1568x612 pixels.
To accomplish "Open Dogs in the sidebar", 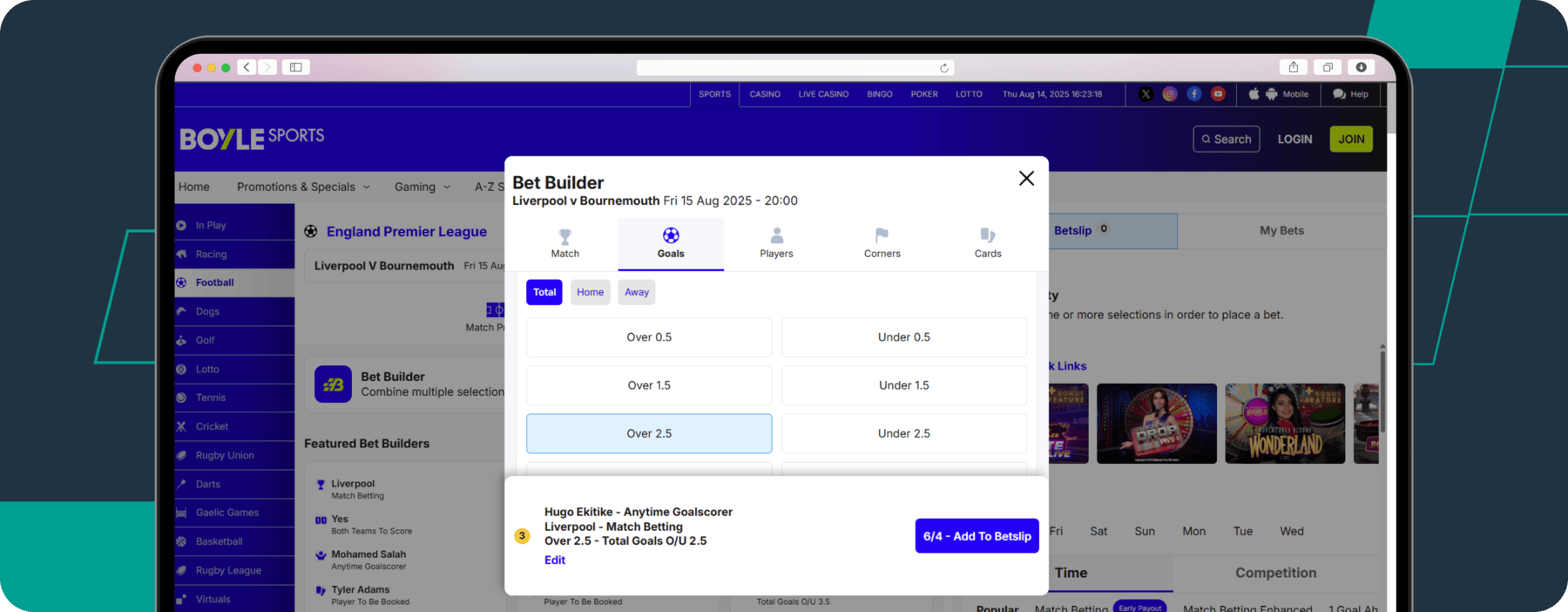I will click(x=234, y=311).
